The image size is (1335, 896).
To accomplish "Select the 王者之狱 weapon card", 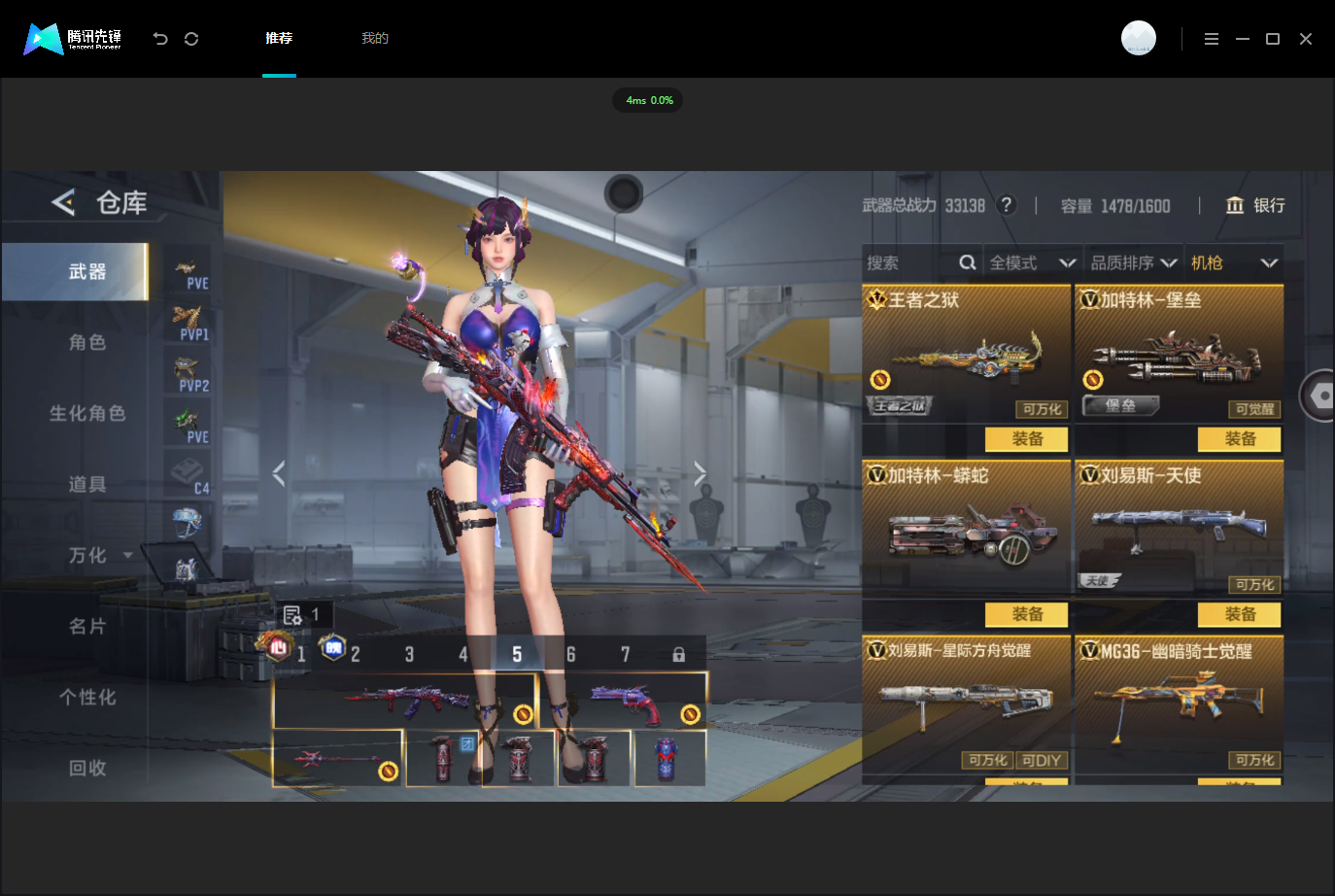I will tap(966, 353).
